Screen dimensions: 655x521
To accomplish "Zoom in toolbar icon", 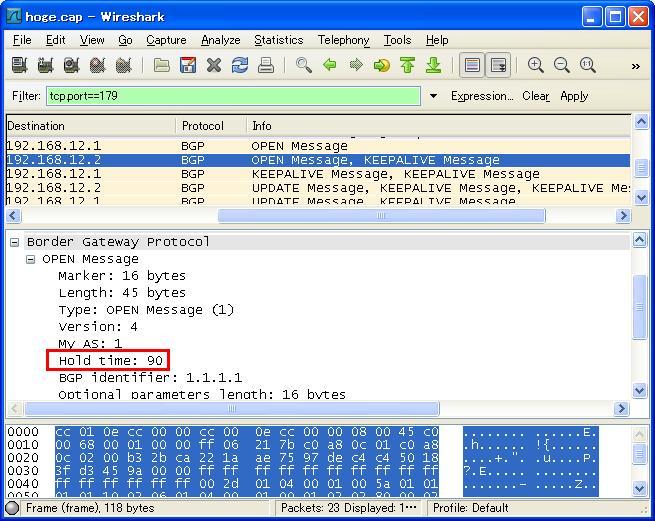I will click(x=536, y=65).
